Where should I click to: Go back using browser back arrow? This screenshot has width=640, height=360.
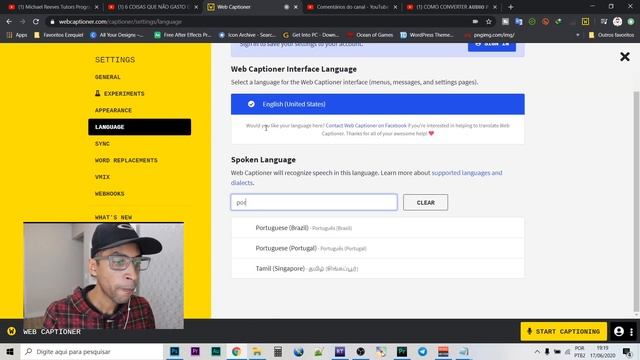9,22
